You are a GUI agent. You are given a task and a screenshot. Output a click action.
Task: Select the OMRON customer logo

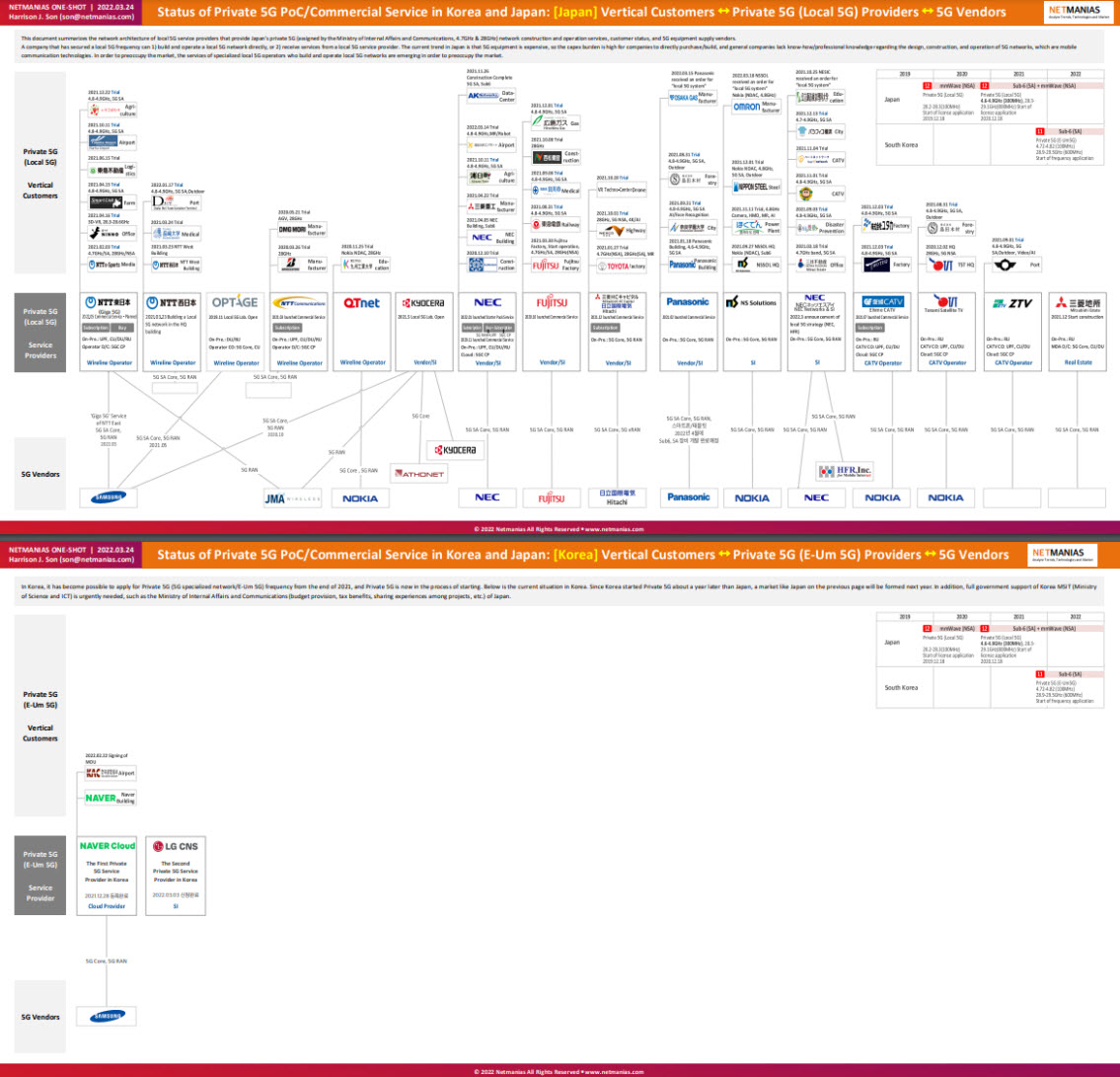tap(746, 107)
